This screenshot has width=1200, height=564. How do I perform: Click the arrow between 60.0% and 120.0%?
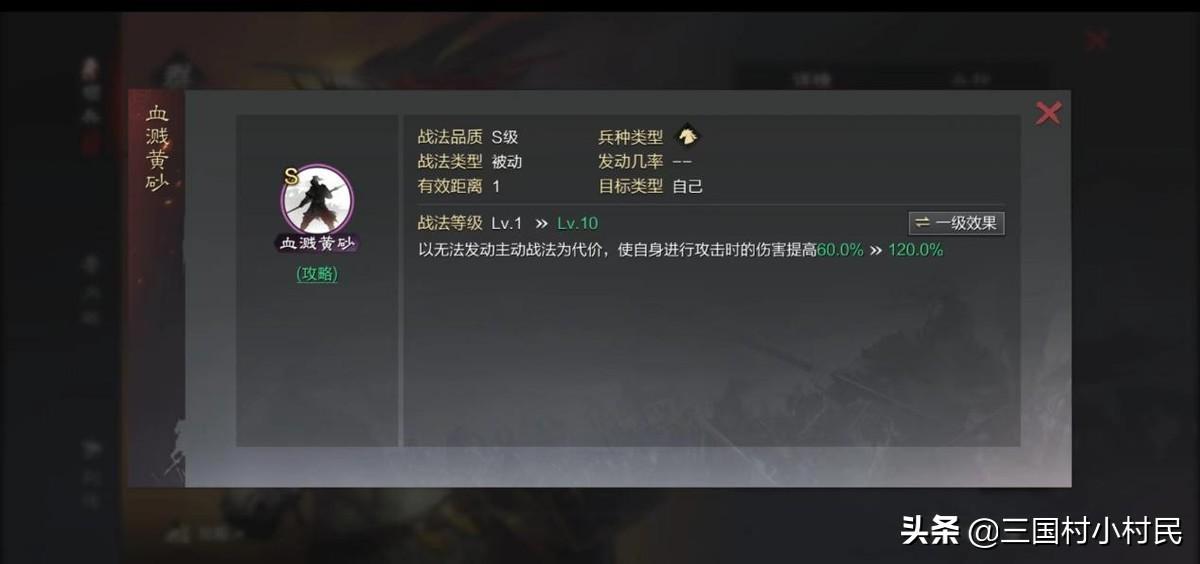876,250
